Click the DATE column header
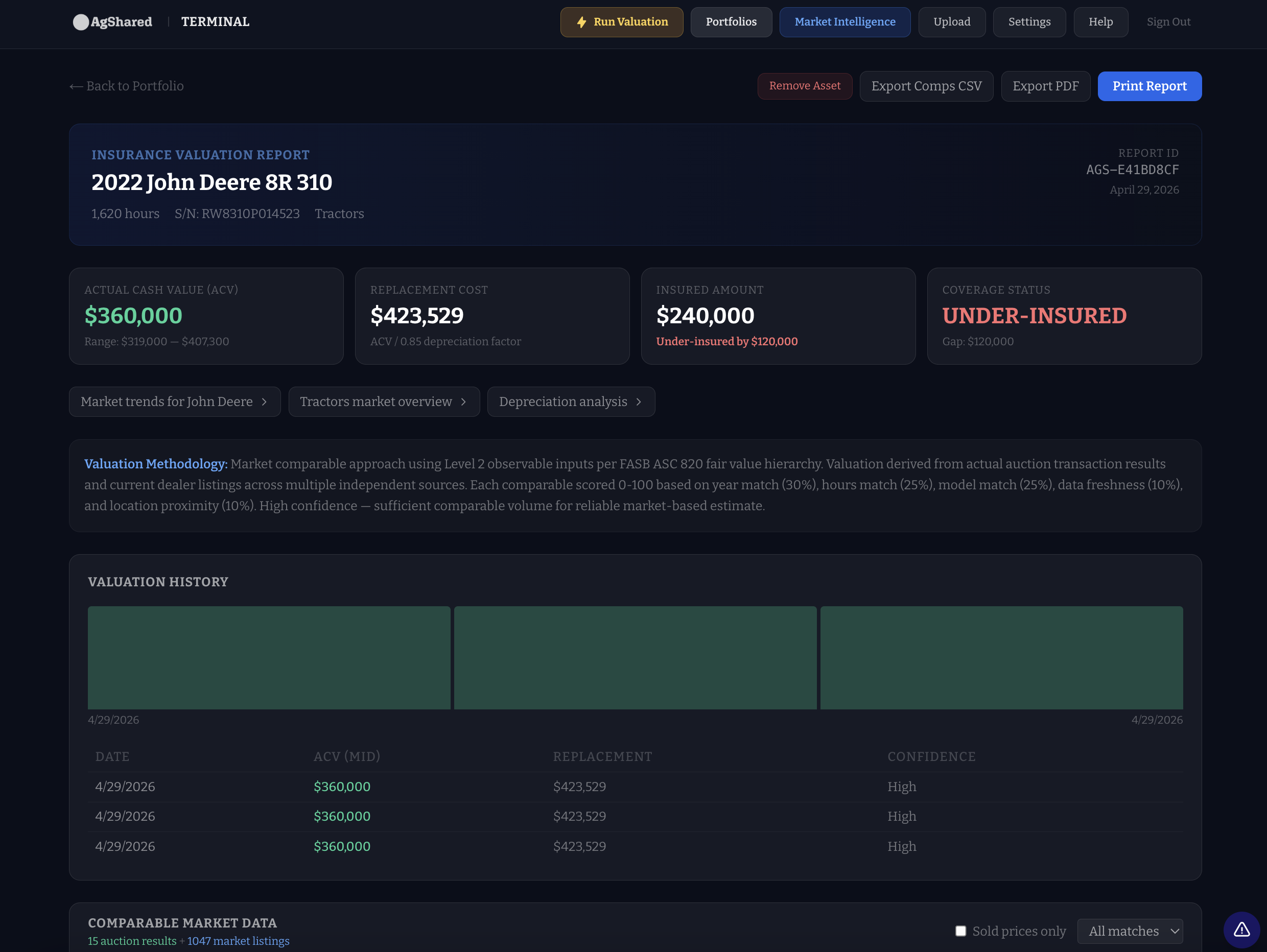The width and height of the screenshot is (1267, 952). tap(112, 757)
